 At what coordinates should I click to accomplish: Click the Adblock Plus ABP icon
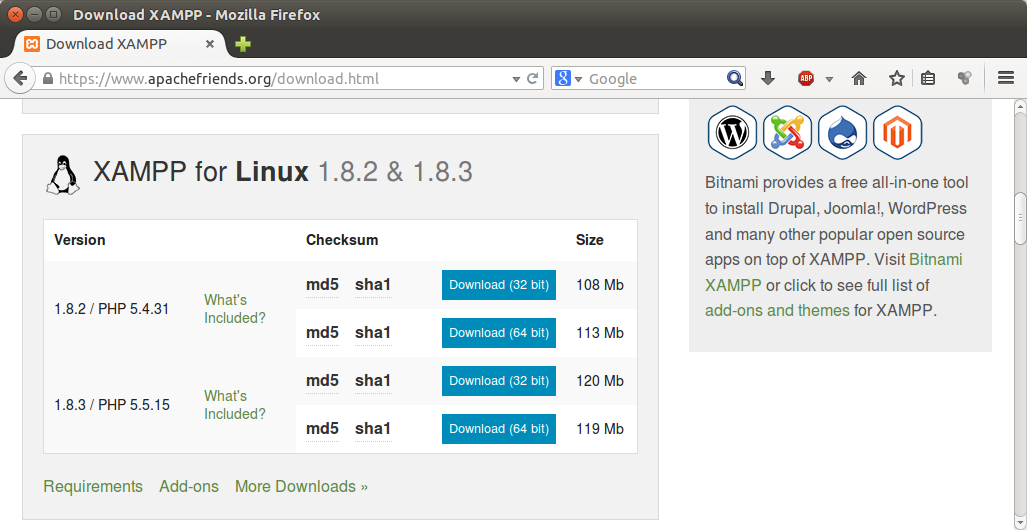[x=806, y=78]
